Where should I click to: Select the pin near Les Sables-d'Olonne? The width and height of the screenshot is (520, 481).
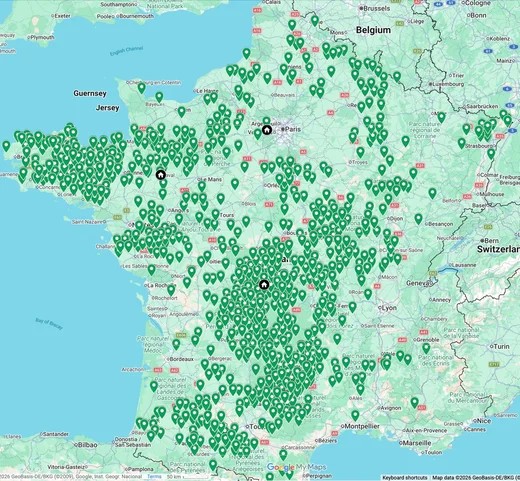152,270
